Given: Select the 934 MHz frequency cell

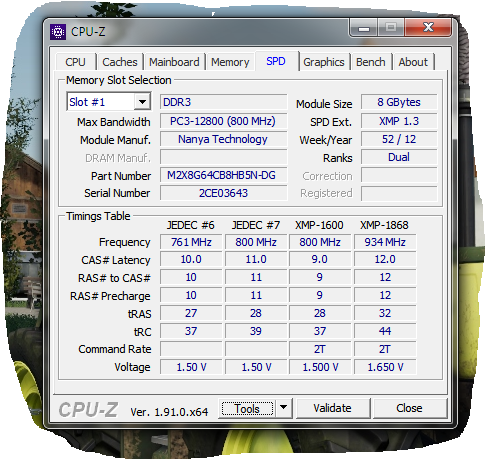Looking at the screenshot, I should (385, 242).
